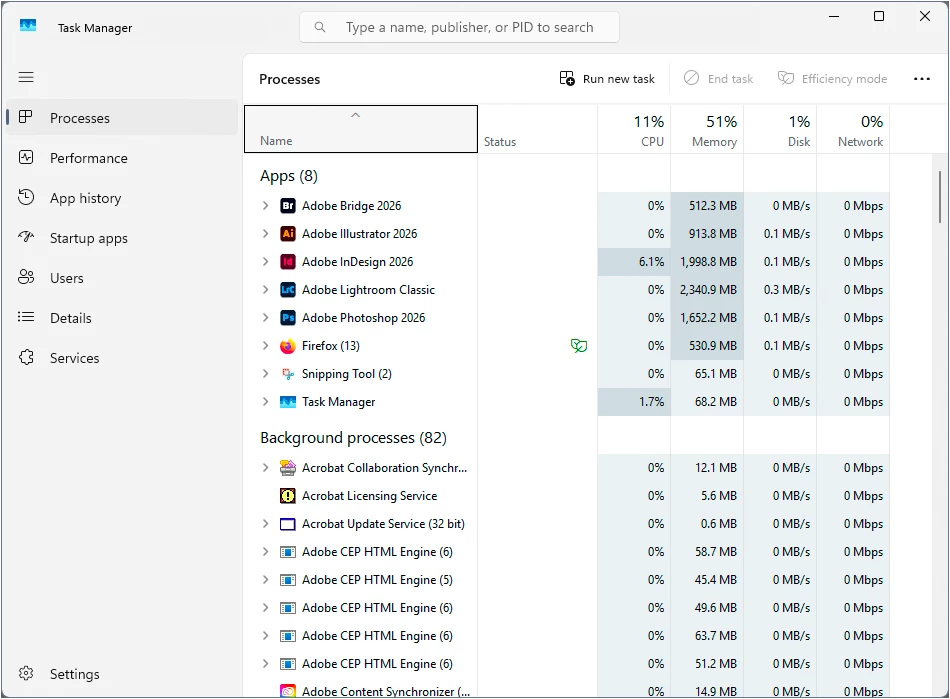Viewport: 950px width, 699px height.
Task: Go to Startup apps page
Action: click(x=122, y=238)
